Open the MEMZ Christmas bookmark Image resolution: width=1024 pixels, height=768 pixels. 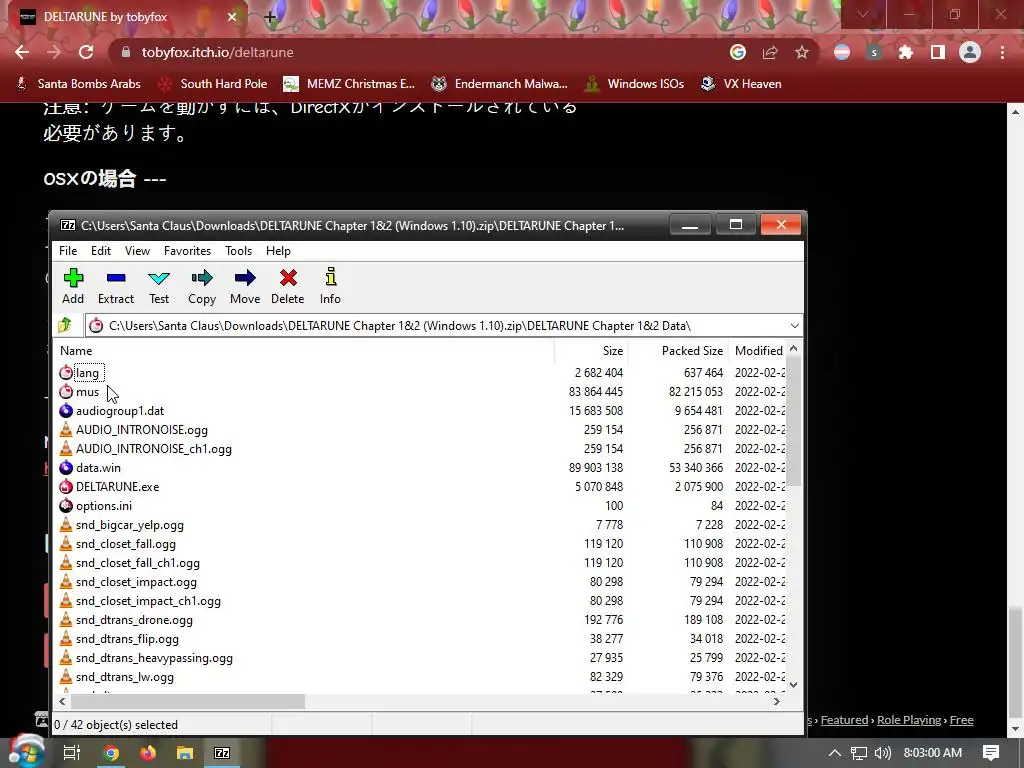click(349, 84)
